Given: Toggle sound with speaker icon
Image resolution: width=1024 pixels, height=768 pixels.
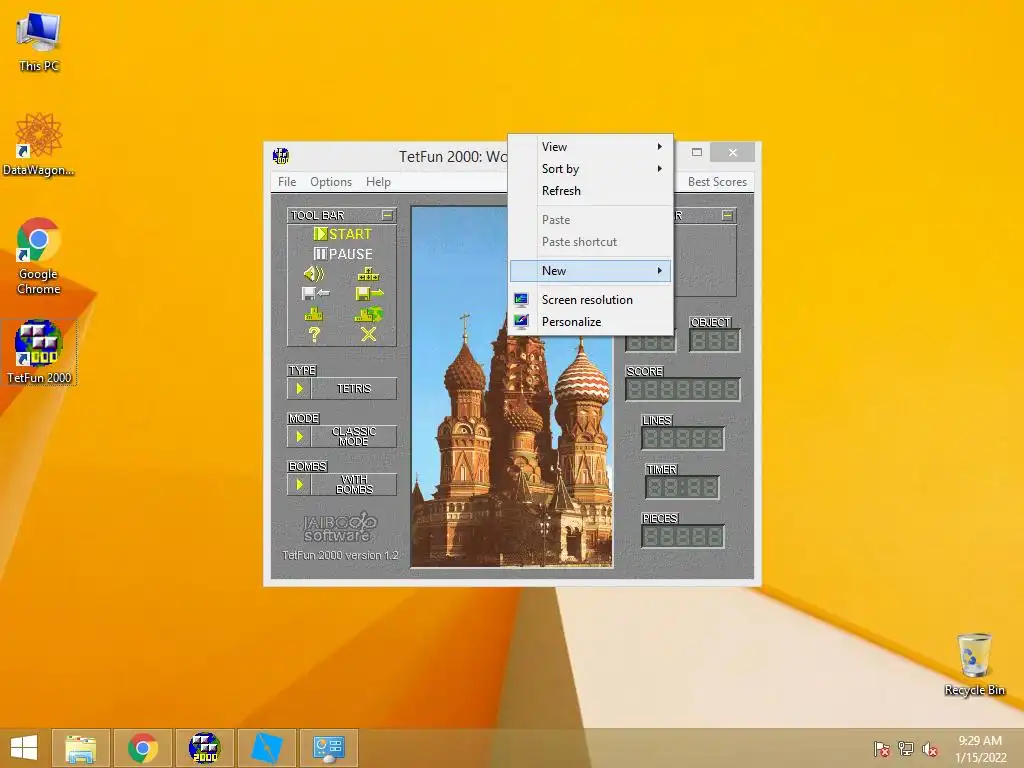Looking at the screenshot, I should pos(314,274).
